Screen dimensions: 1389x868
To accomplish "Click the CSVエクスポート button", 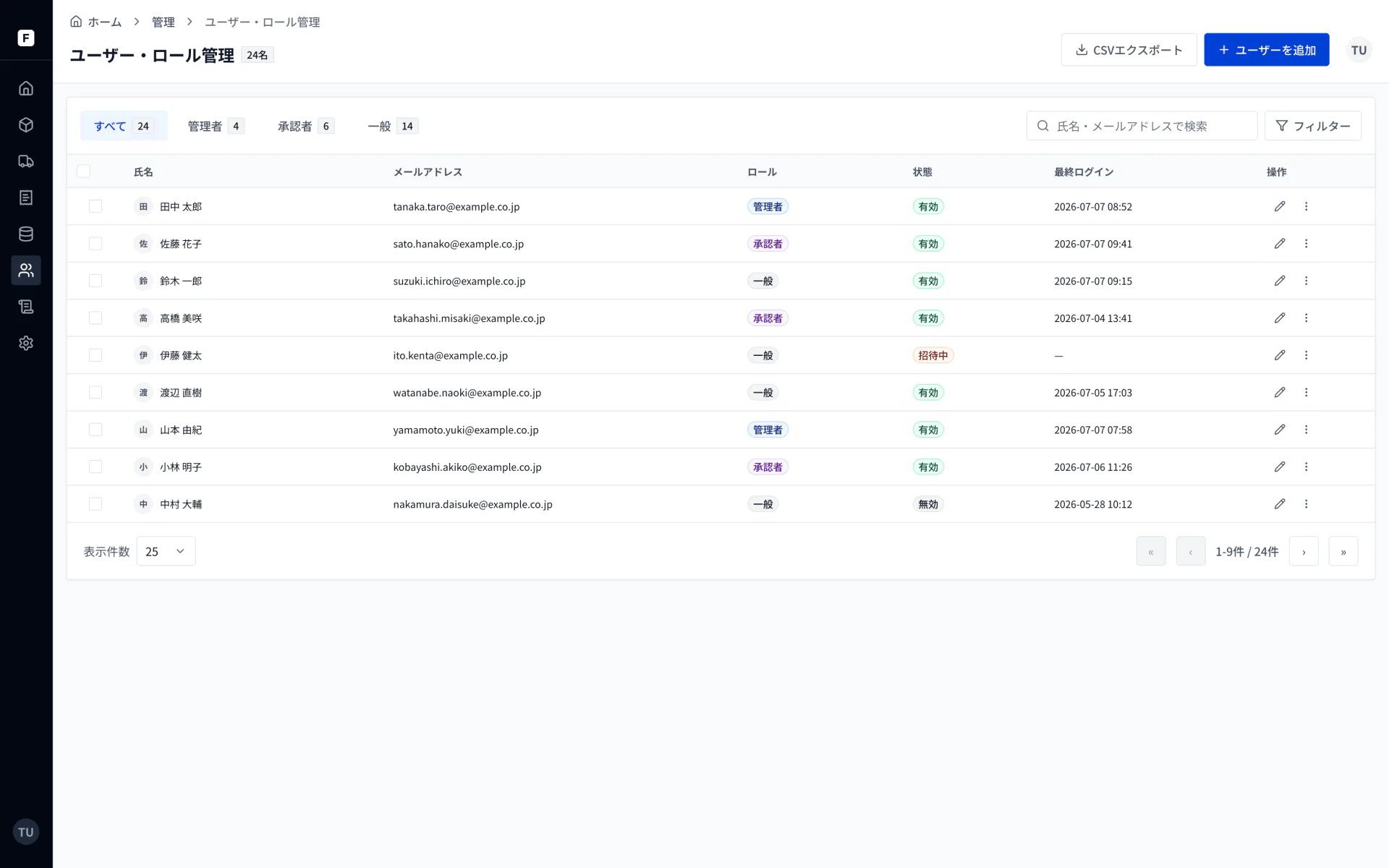I will point(1129,50).
